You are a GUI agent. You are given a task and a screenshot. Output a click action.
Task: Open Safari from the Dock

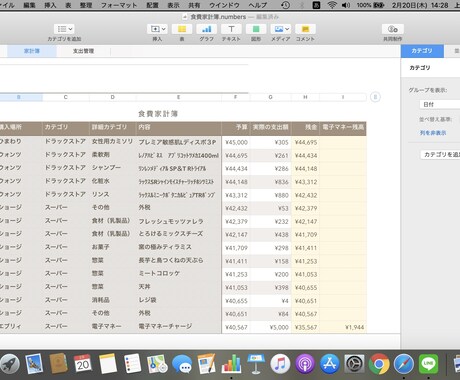(x=403, y=364)
